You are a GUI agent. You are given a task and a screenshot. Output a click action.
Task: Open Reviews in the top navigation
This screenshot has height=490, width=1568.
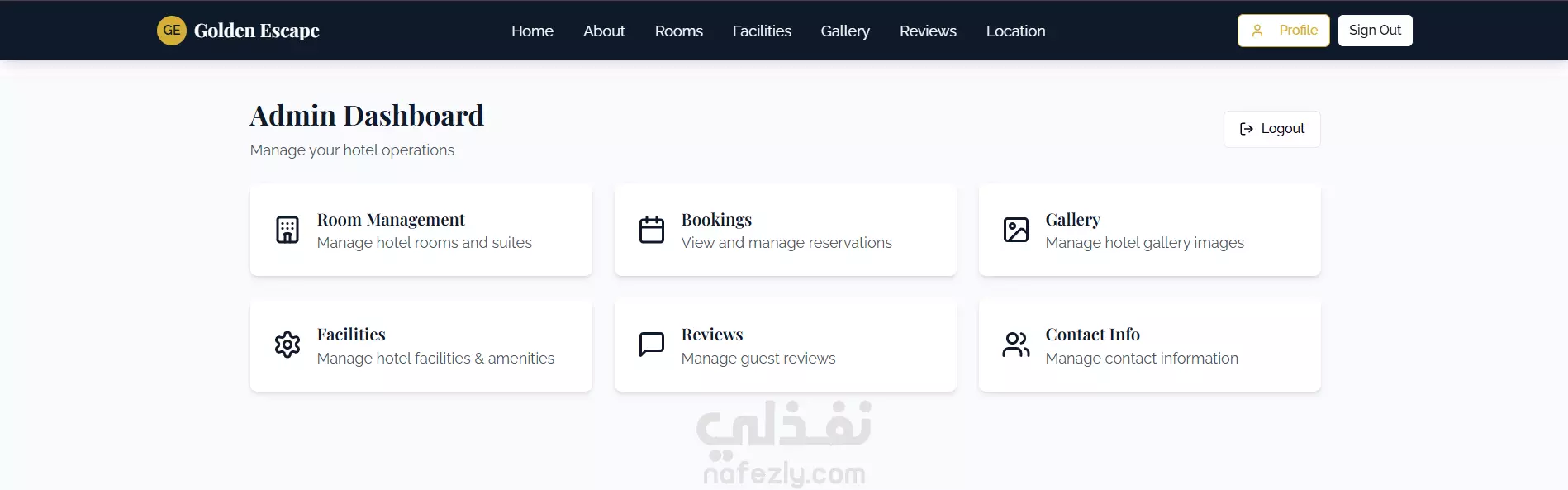pyautogui.click(x=928, y=31)
